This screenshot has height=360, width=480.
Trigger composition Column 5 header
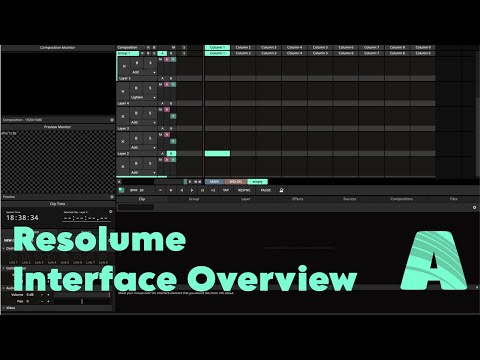(x=320, y=48)
